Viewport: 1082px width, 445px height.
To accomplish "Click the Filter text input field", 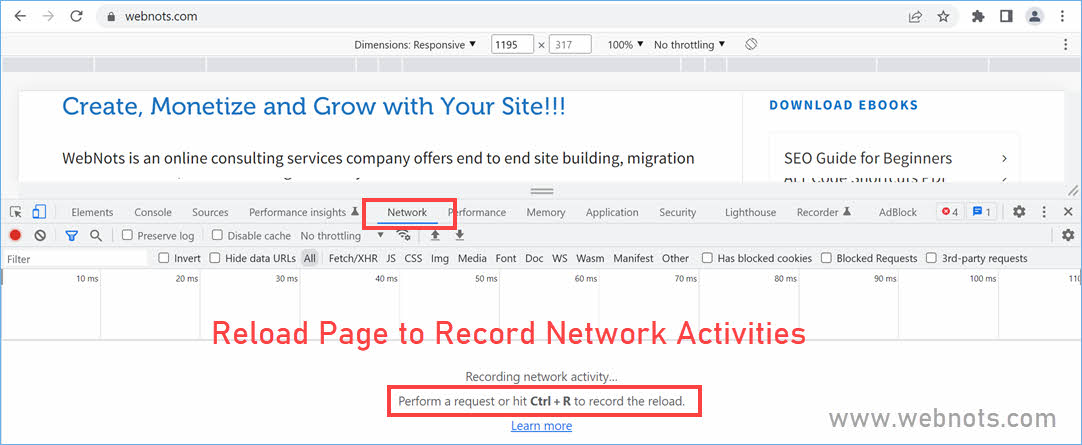I will click(75, 258).
